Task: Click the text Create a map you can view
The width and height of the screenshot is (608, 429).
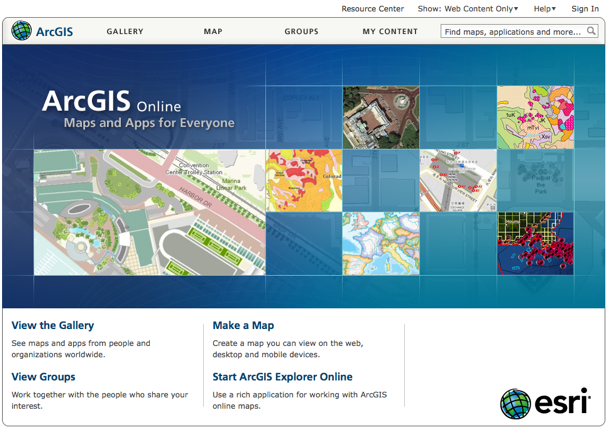Action: tap(288, 349)
